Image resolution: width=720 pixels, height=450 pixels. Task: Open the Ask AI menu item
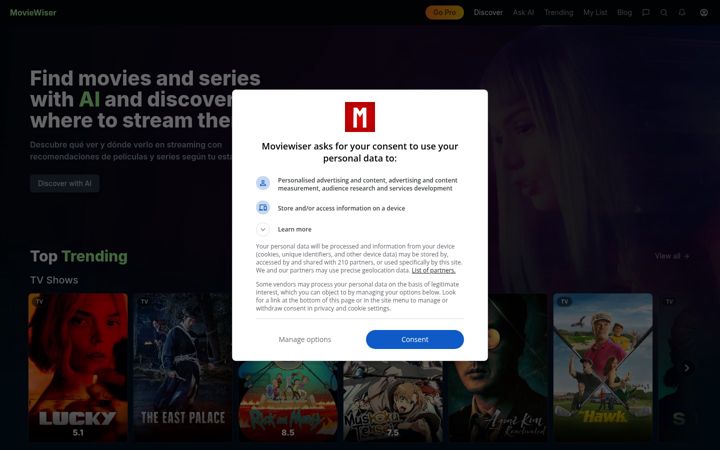(523, 12)
